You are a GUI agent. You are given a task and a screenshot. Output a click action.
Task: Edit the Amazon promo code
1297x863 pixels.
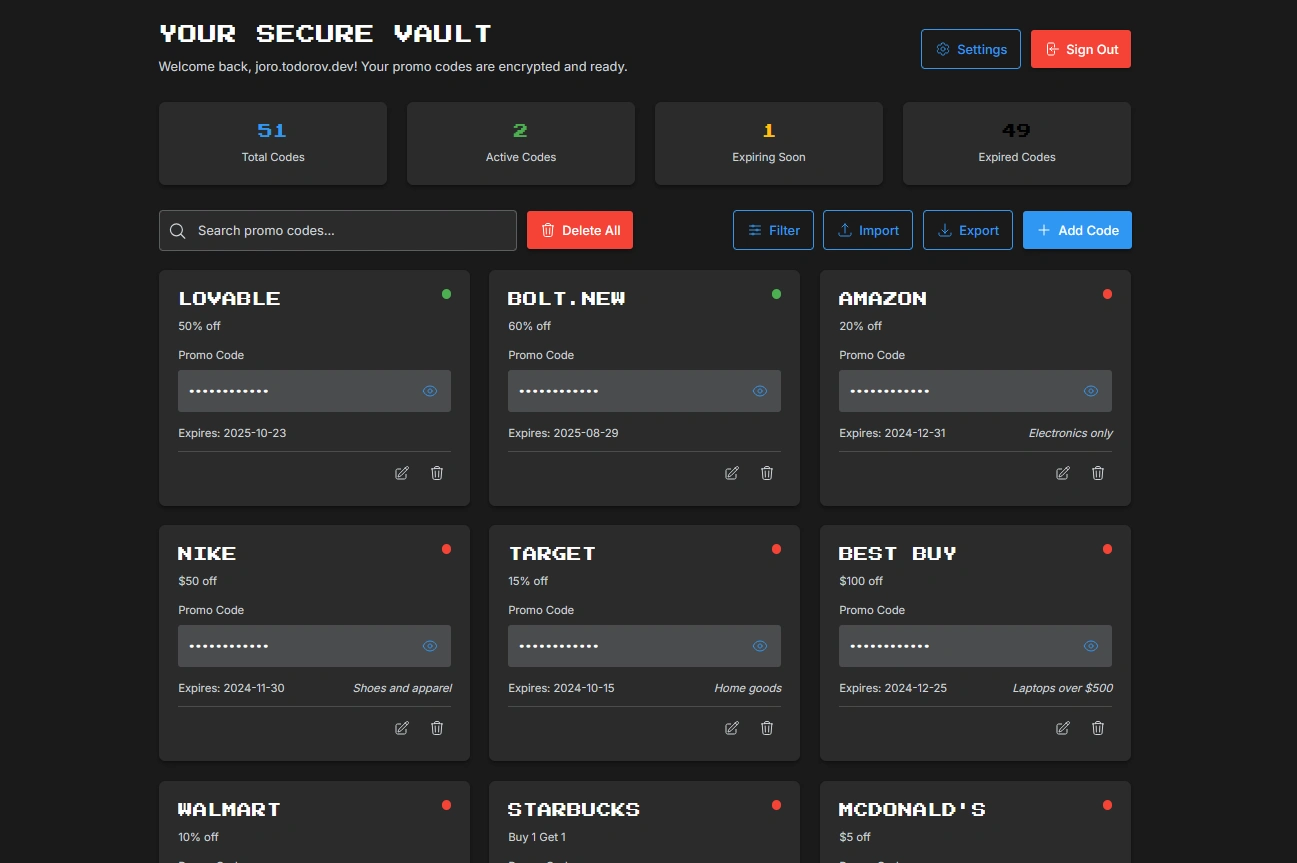coord(1063,473)
